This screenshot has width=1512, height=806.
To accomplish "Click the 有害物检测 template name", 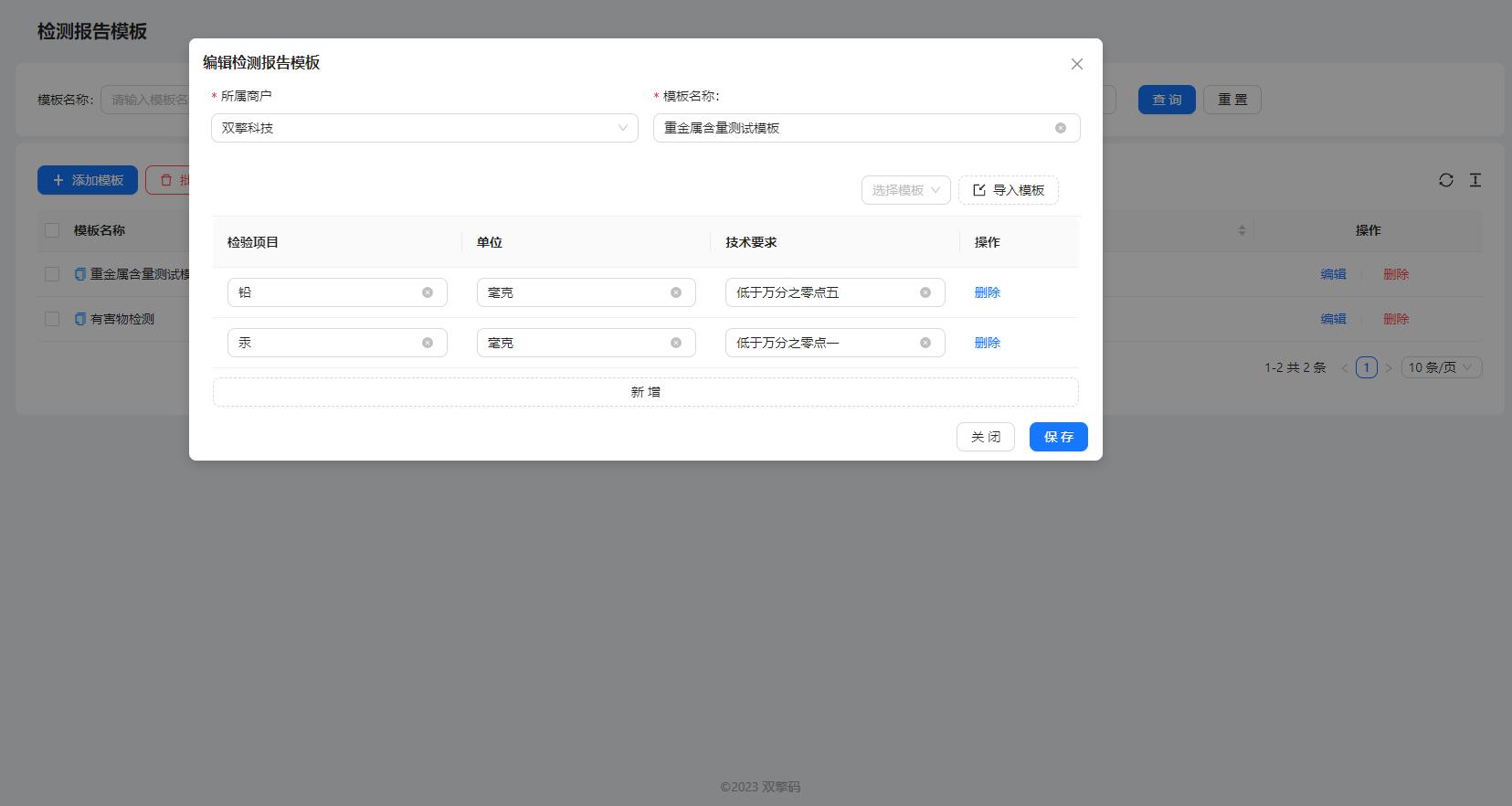I will click(122, 319).
